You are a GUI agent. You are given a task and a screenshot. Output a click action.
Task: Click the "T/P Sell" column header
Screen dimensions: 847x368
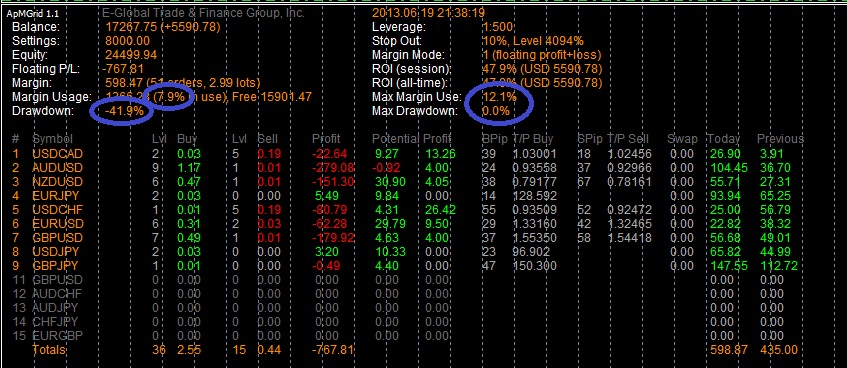628,139
